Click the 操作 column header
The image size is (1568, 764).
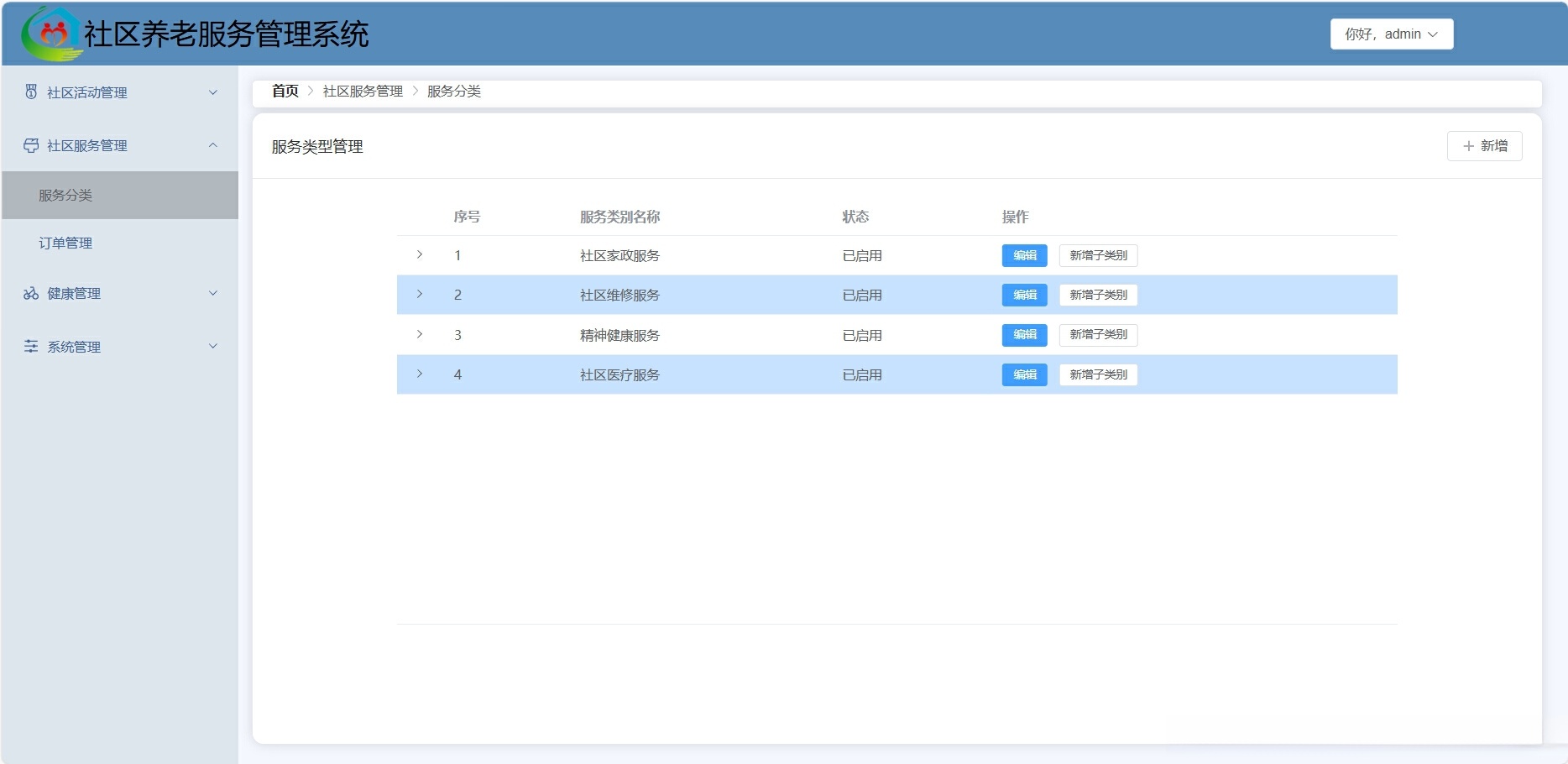1015,217
